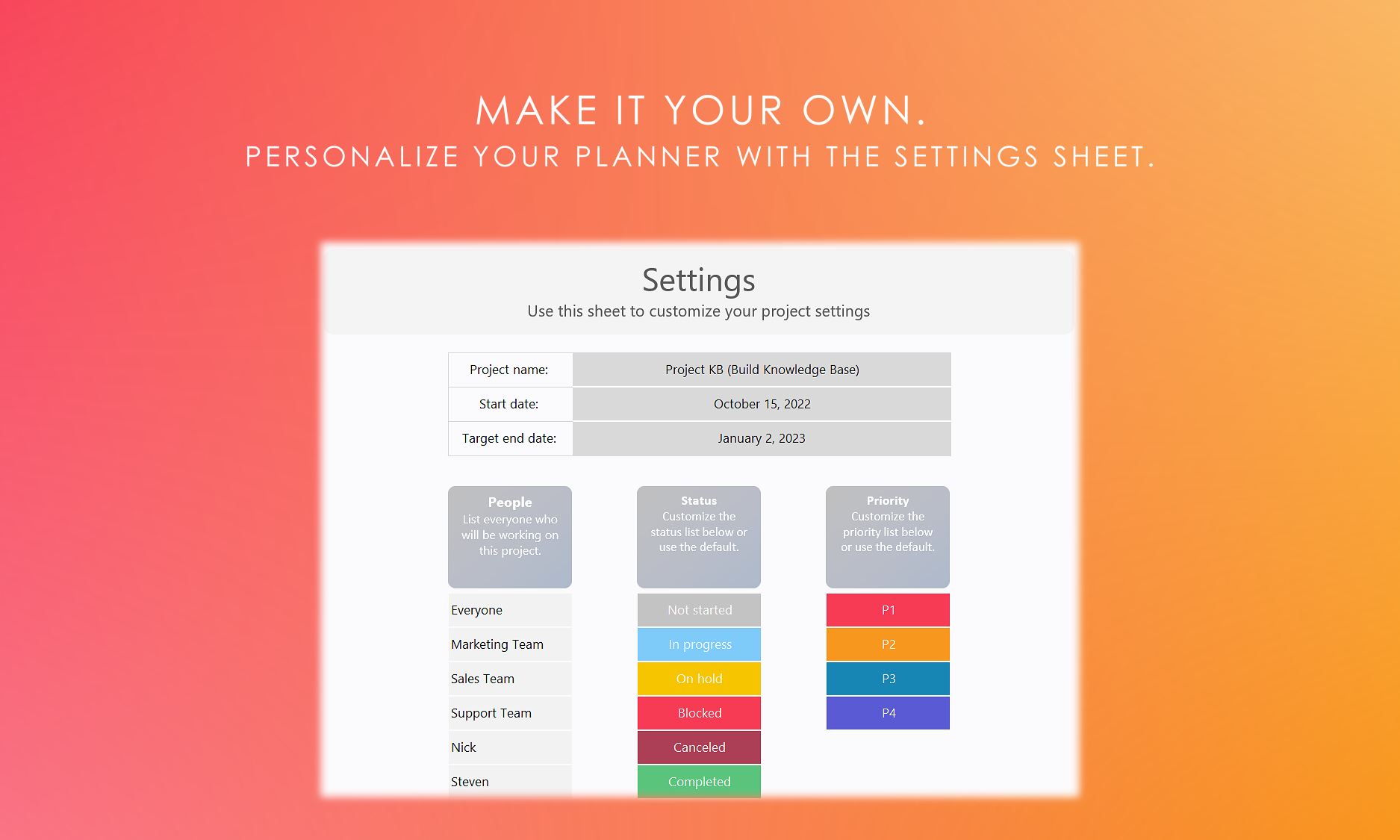Click the Target end date value
Screen dimensions: 1400x840
tap(762, 438)
